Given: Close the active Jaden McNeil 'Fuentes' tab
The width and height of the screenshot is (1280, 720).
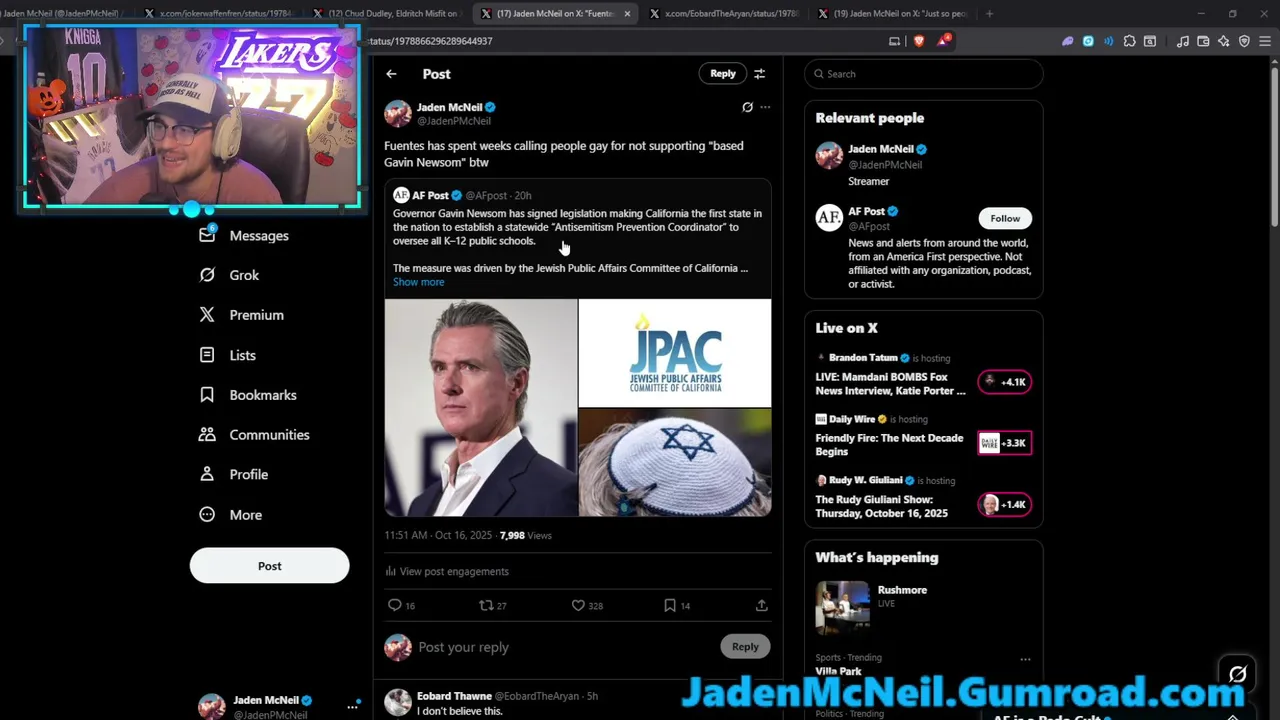Looking at the screenshot, I should (x=628, y=14).
